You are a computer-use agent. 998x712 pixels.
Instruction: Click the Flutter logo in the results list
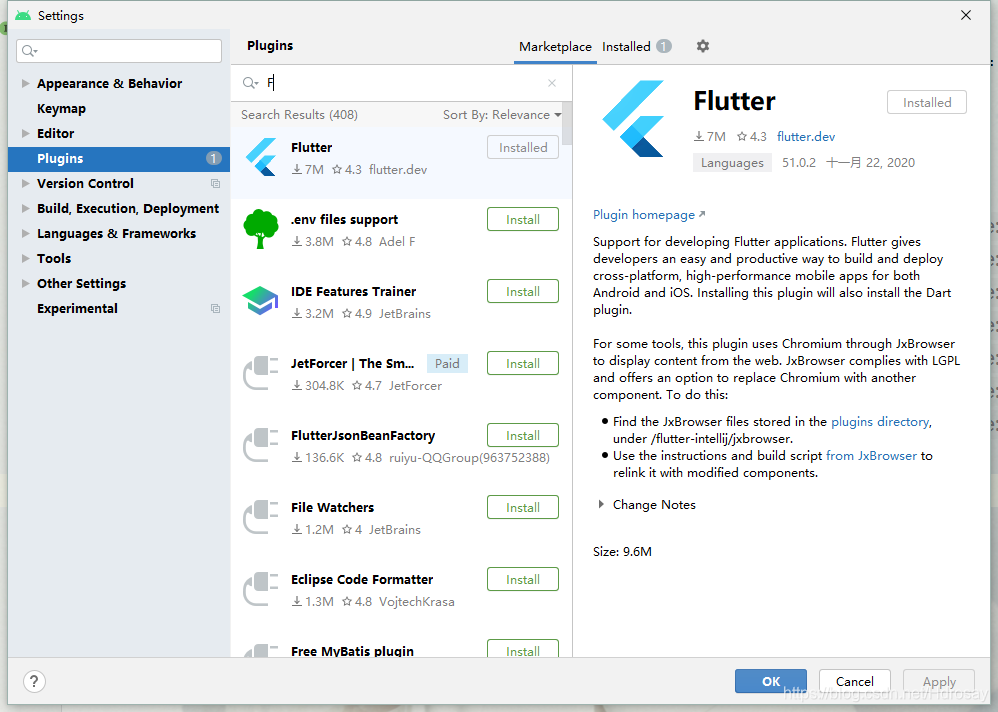pyautogui.click(x=261, y=157)
